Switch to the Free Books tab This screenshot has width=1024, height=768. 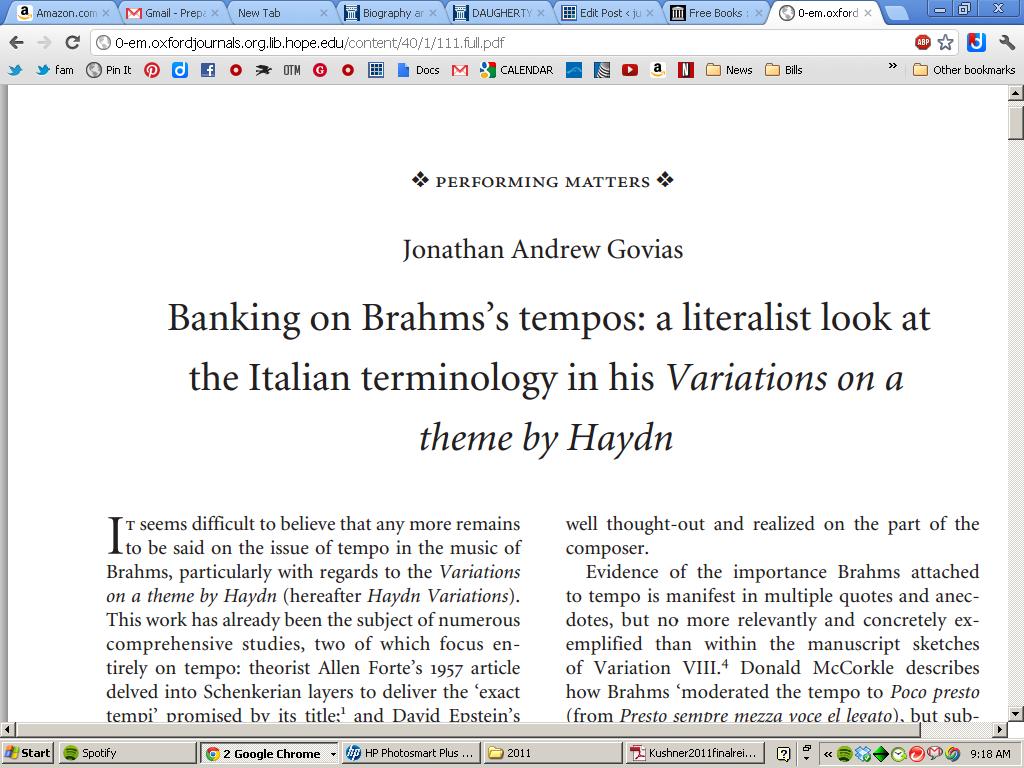pyautogui.click(x=716, y=12)
